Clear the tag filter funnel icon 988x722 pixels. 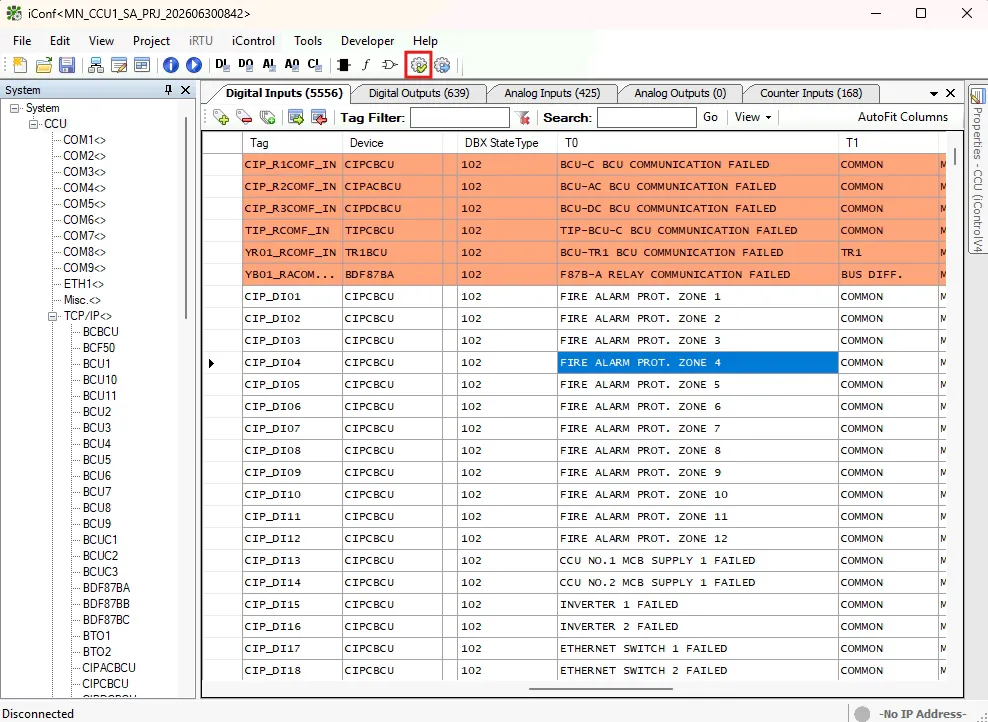tap(522, 117)
